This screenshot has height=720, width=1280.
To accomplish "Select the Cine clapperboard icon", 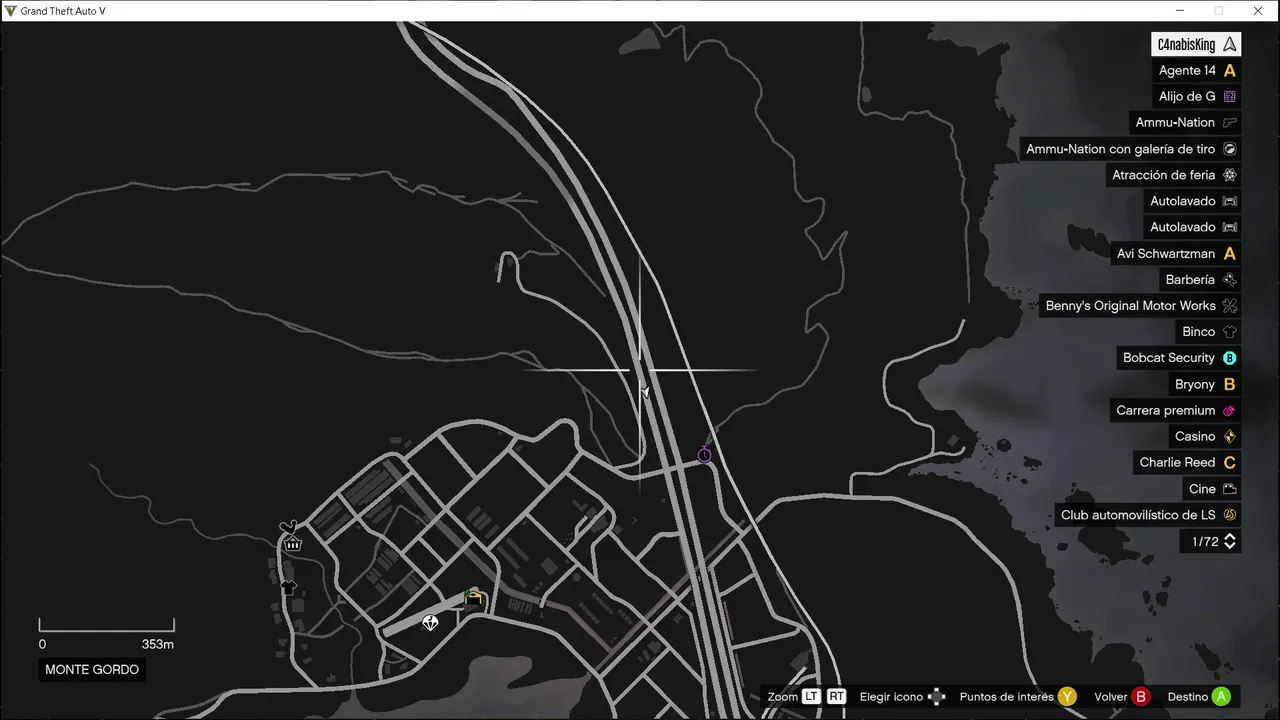I will (1230, 489).
